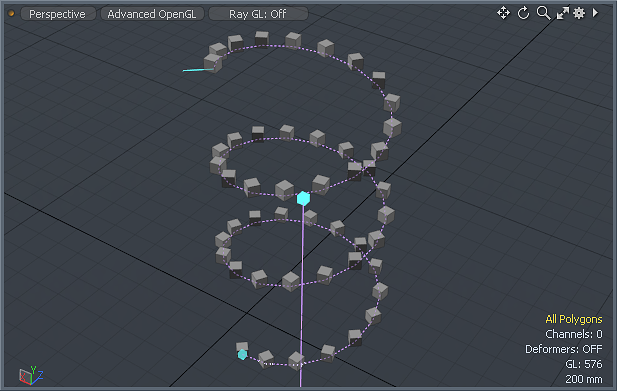The height and width of the screenshot is (391, 617).
Task: Click the zoom magnifier icon
Action: click(x=543, y=13)
